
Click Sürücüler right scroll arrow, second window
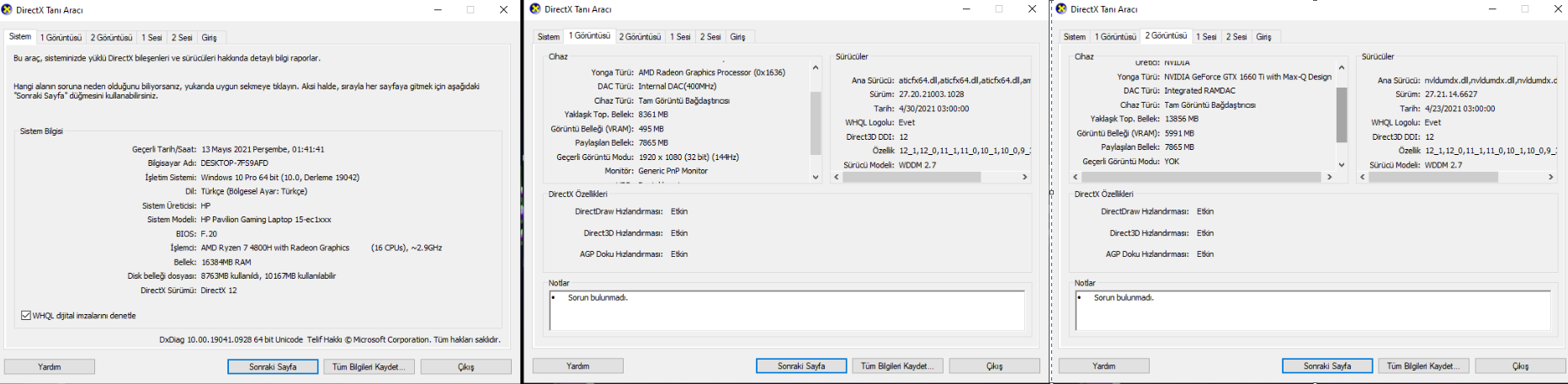tap(1024, 177)
